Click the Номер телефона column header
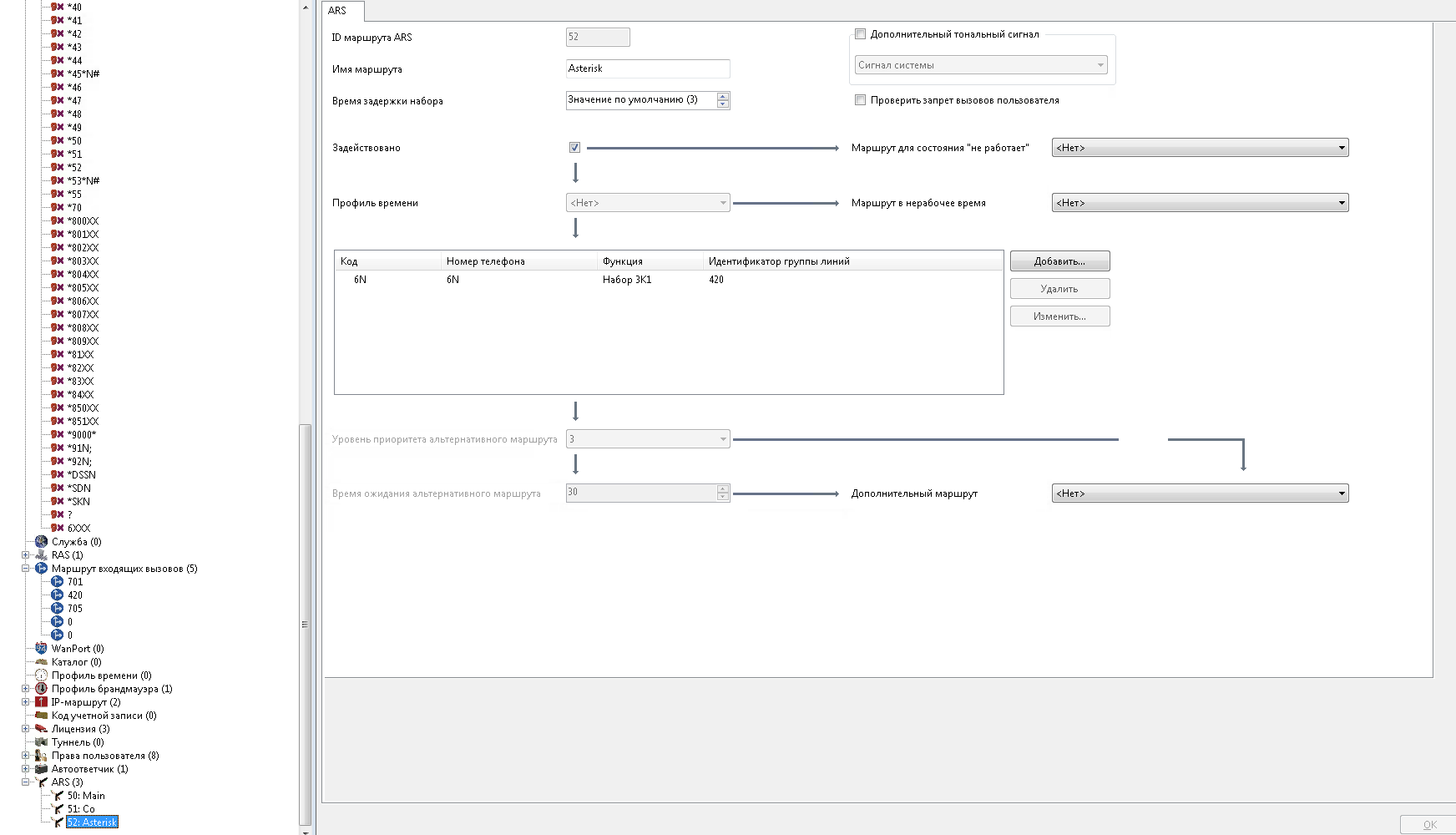 point(519,261)
